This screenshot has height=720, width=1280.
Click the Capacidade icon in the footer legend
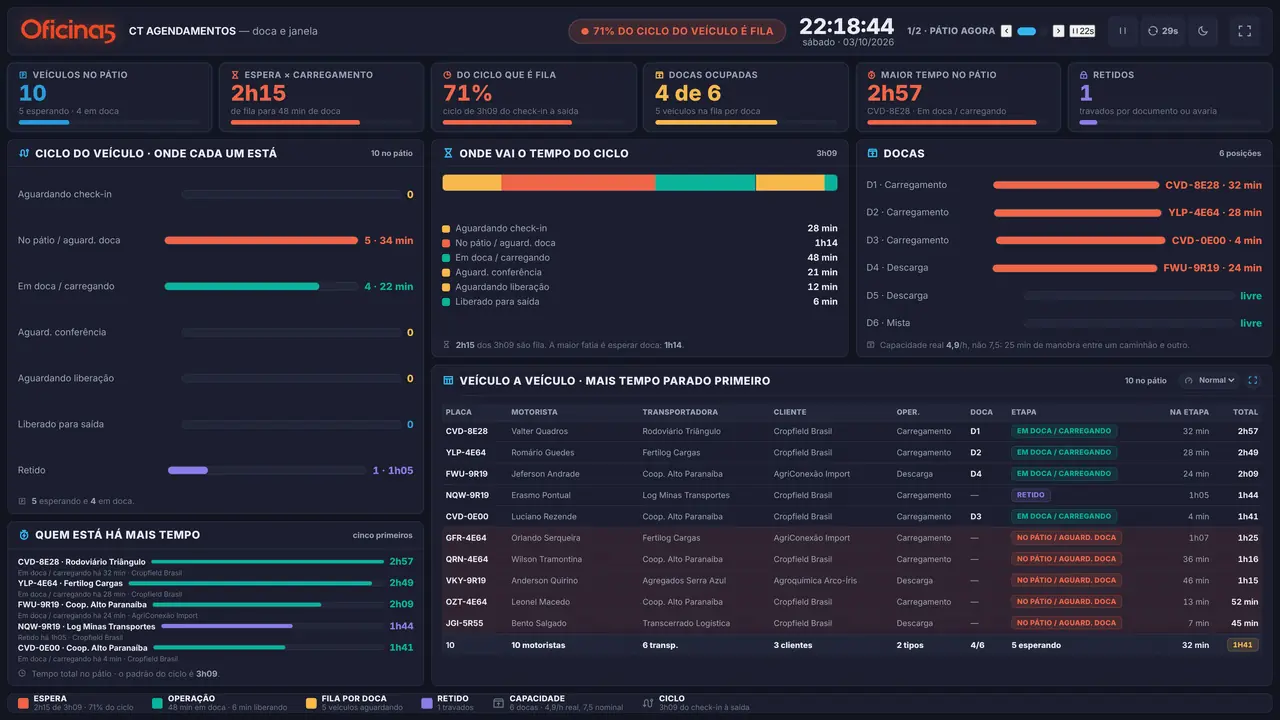click(x=498, y=703)
